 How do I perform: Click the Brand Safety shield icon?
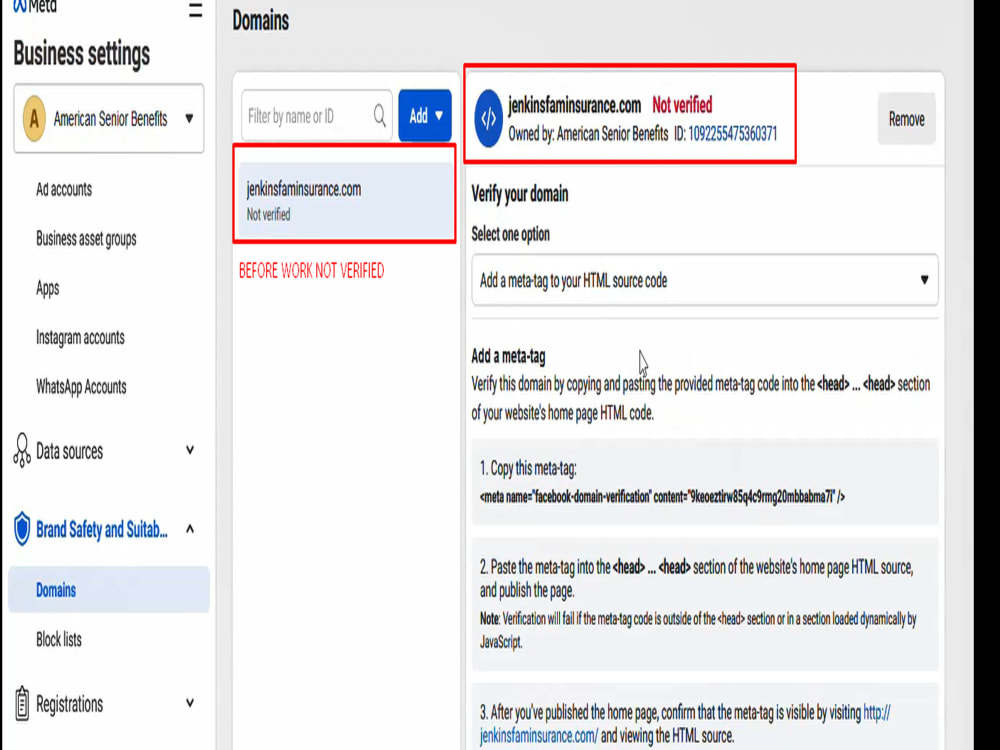coord(22,529)
